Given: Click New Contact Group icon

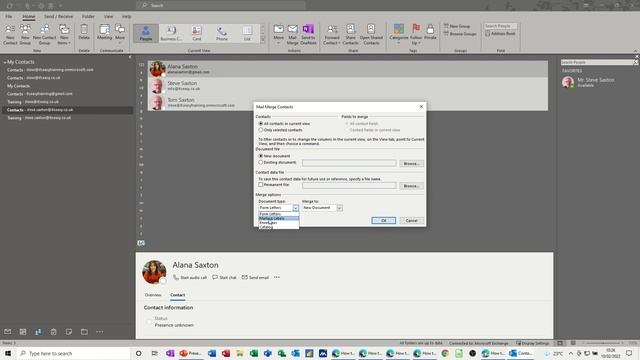Looking at the screenshot, I should [x=44, y=34].
